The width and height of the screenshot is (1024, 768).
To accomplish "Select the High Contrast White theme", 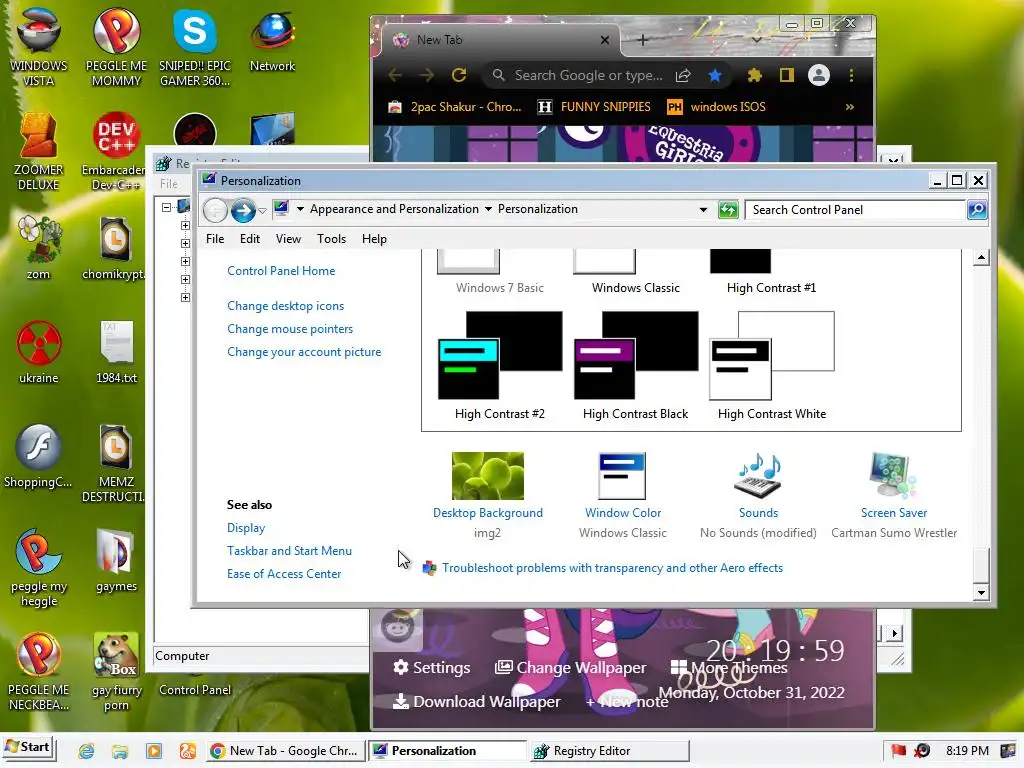I will pyautogui.click(x=772, y=366).
